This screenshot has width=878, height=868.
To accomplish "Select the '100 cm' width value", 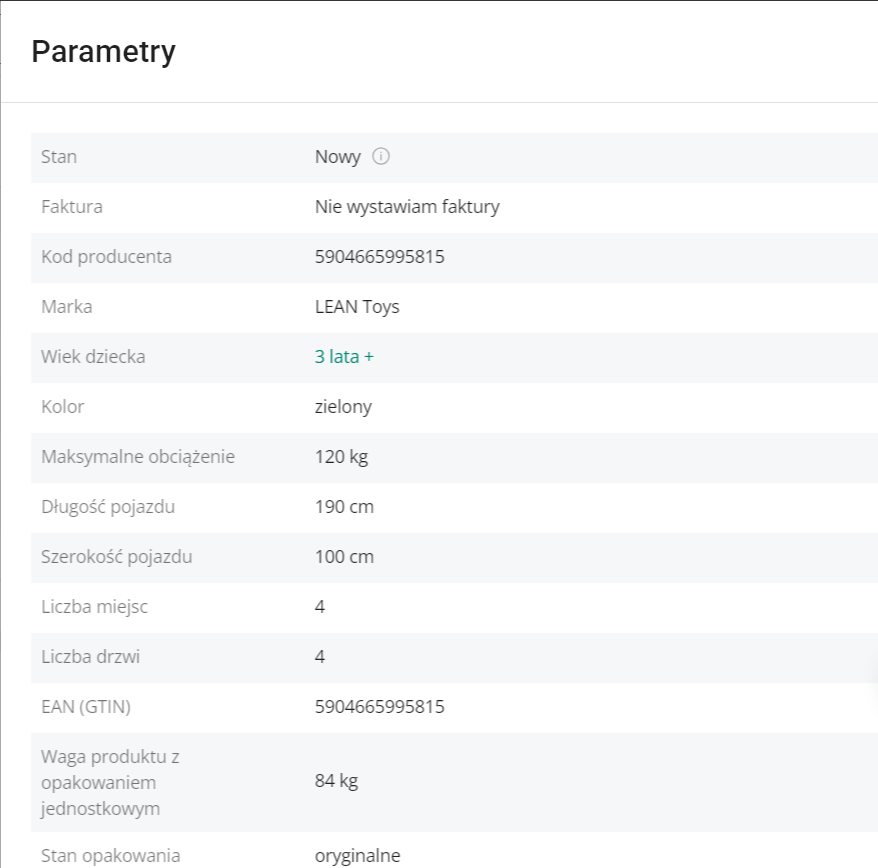I will (x=344, y=557).
